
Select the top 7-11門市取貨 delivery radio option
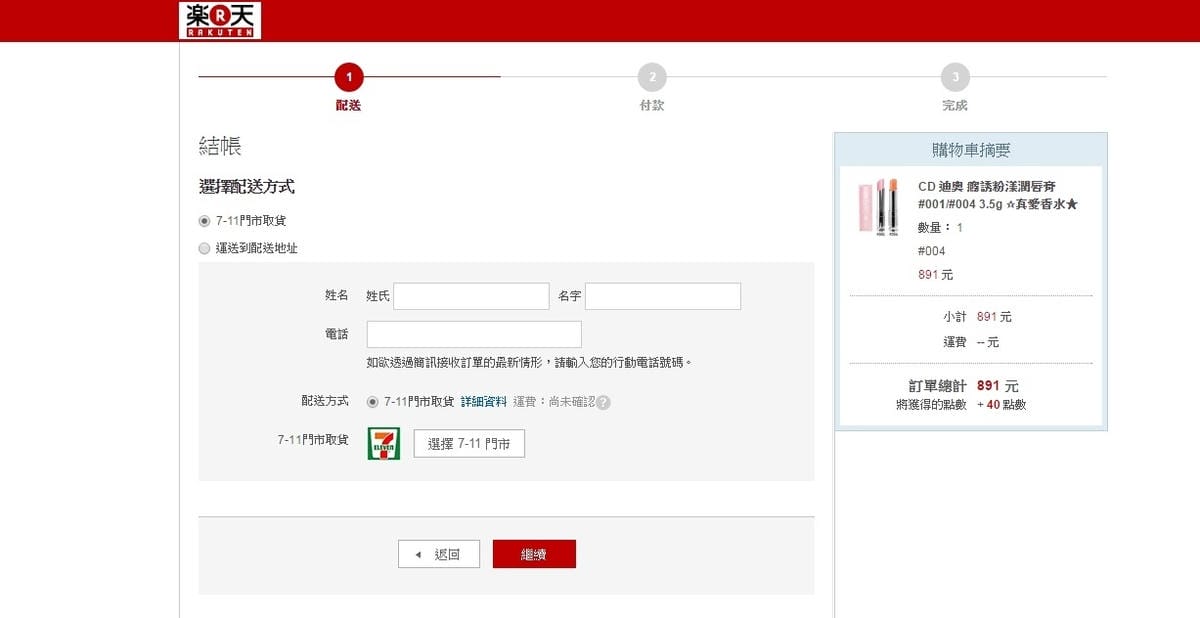tap(204, 221)
